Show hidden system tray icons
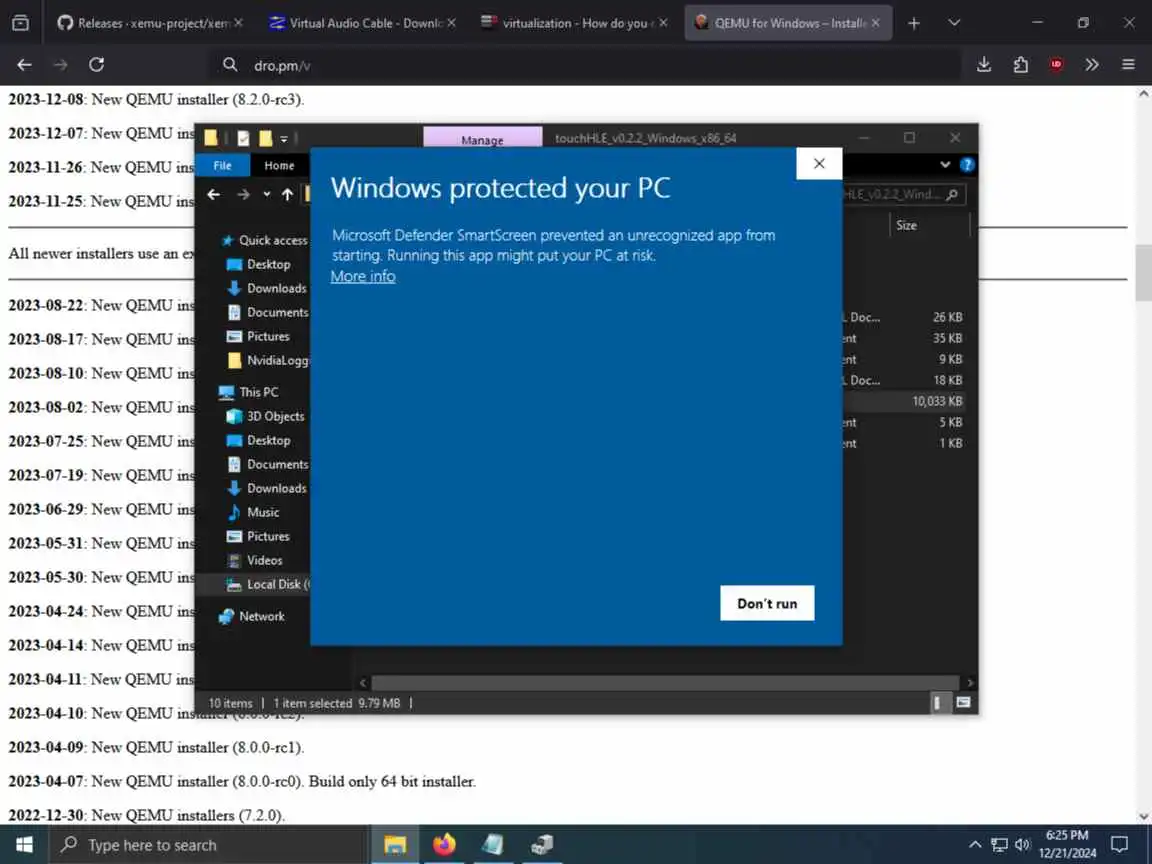This screenshot has width=1152, height=864. coord(975,845)
